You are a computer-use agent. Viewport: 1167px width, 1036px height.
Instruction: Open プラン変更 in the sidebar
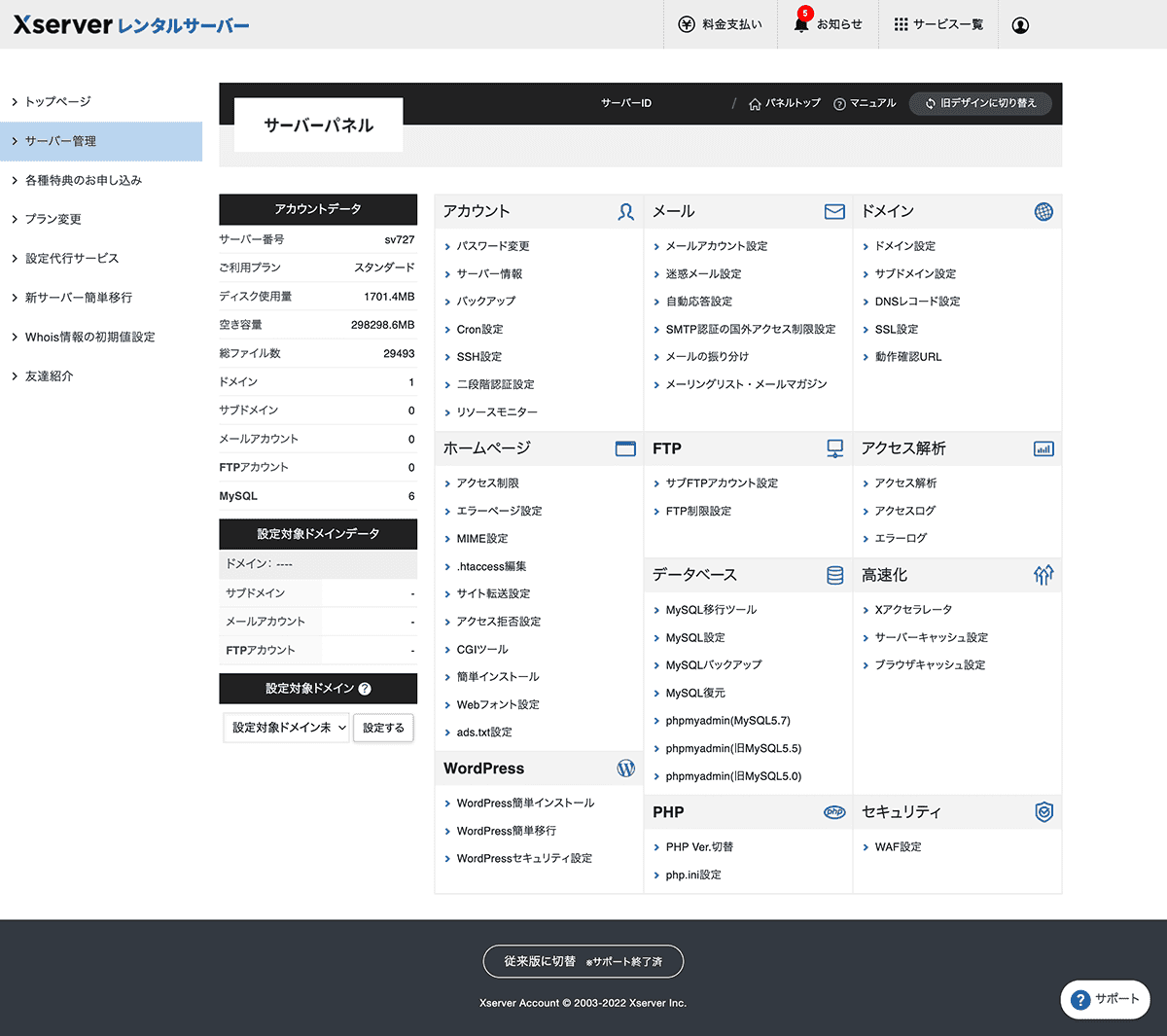[x=53, y=219]
